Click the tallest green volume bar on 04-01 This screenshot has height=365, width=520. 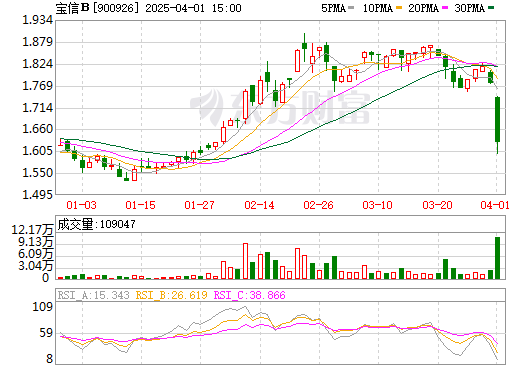tap(497, 258)
